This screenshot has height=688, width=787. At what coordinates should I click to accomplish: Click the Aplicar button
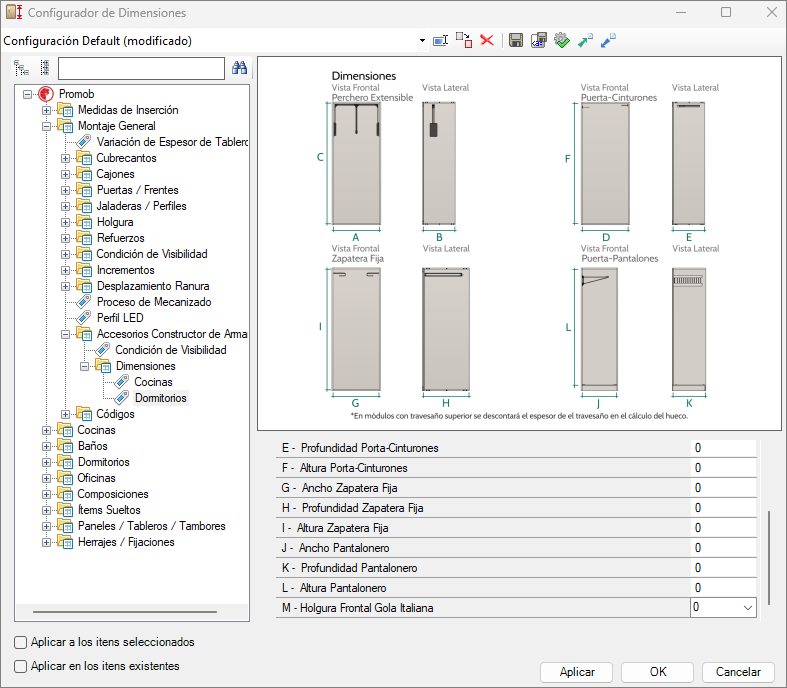pos(577,672)
